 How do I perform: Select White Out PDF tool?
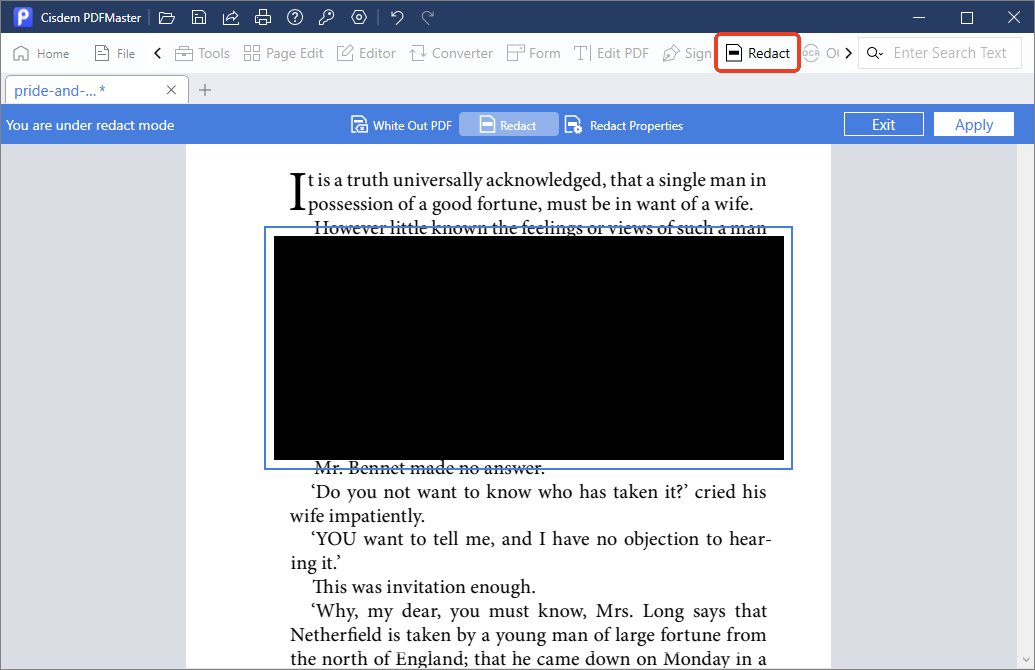click(x=401, y=125)
